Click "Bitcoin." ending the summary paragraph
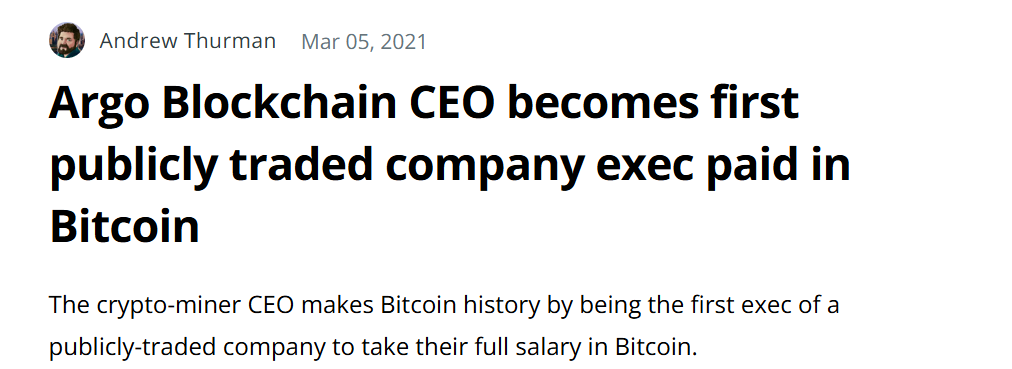The image size is (1012, 369). click(657, 348)
